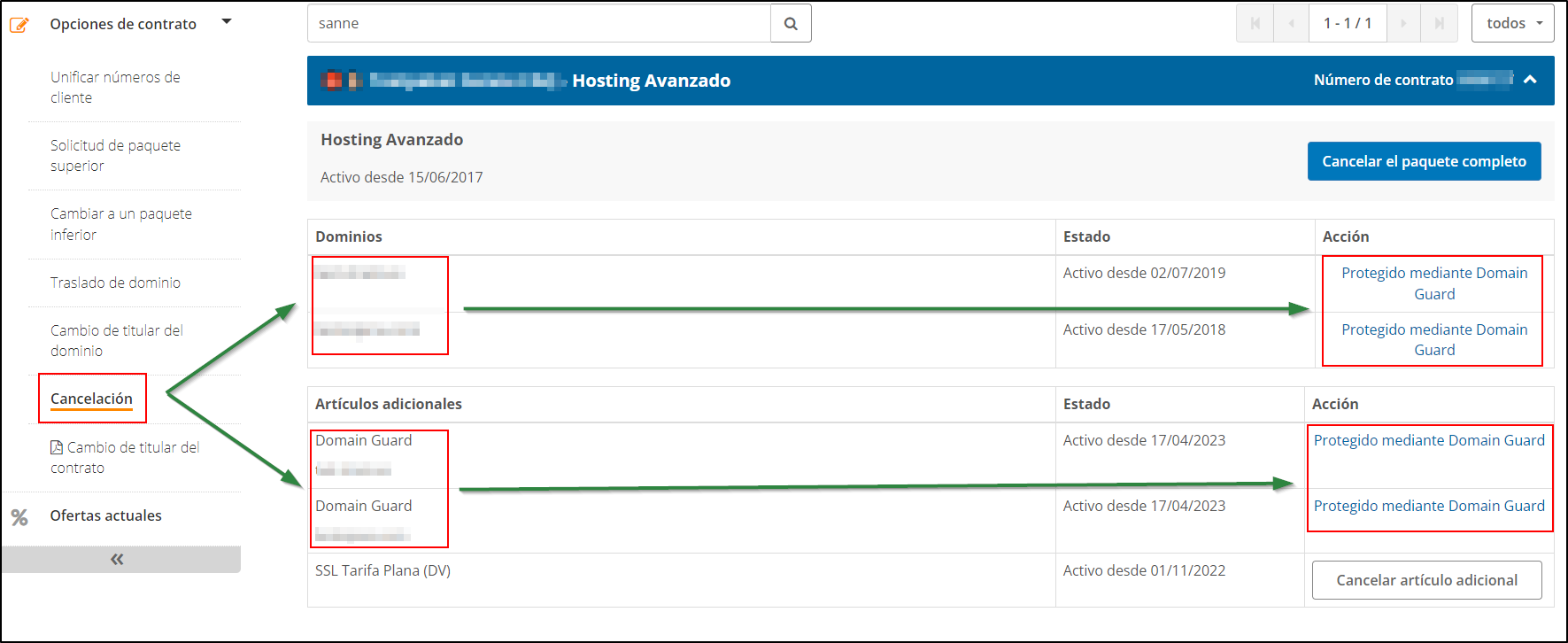Click the Opciones de contrato heading

pos(123,24)
